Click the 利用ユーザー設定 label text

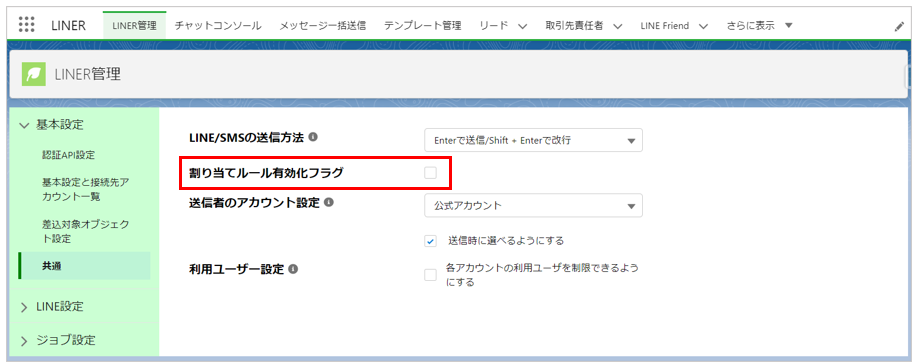237,269
